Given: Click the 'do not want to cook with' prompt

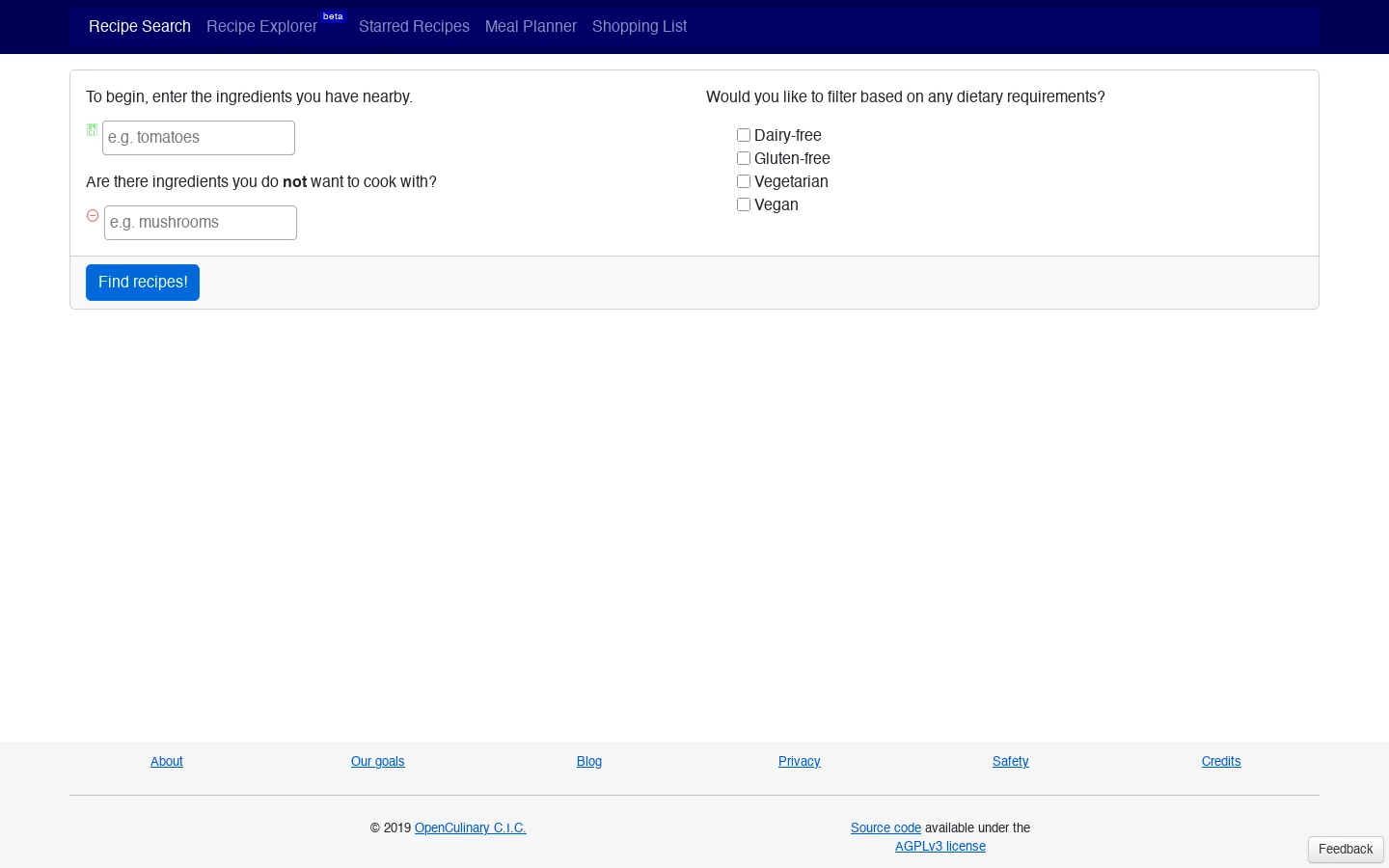Looking at the screenshot, I should click(x=261, y=181).
